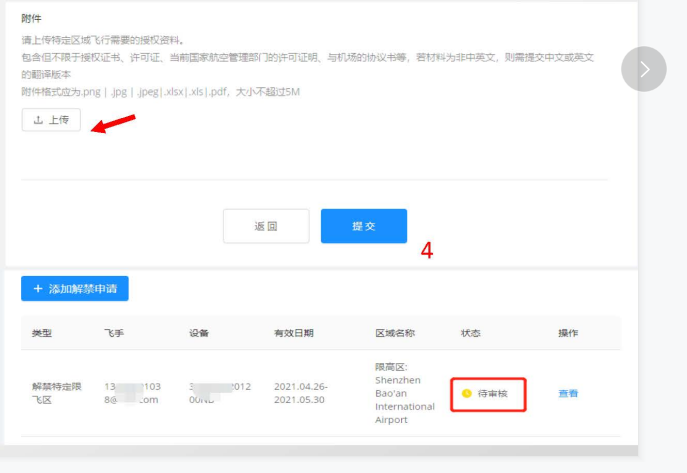Click the 返回 back button

(266, 226)
